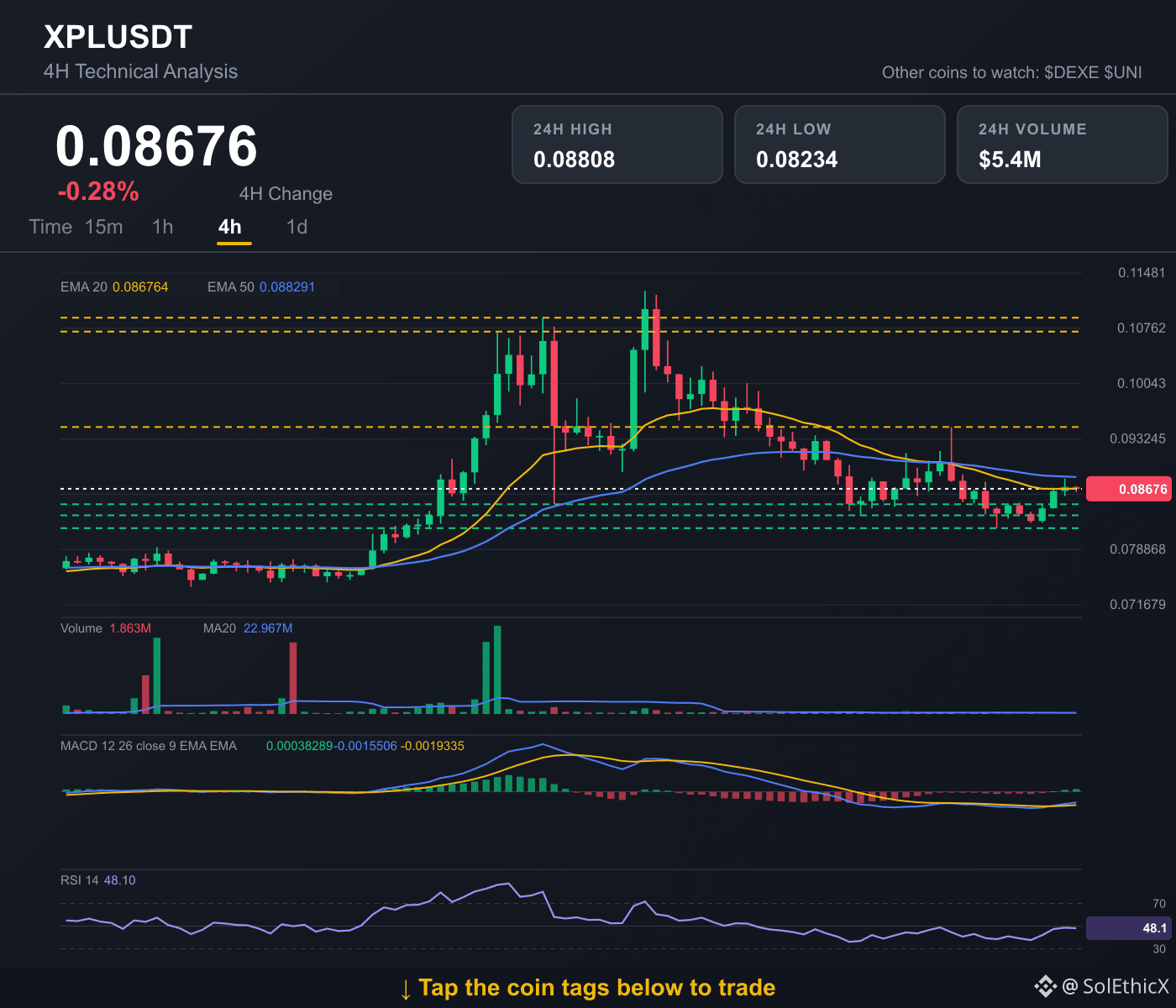Click the MA20 value 22.967M
Viewport: 1176px width, 1008px height.
tap(268, 628)
